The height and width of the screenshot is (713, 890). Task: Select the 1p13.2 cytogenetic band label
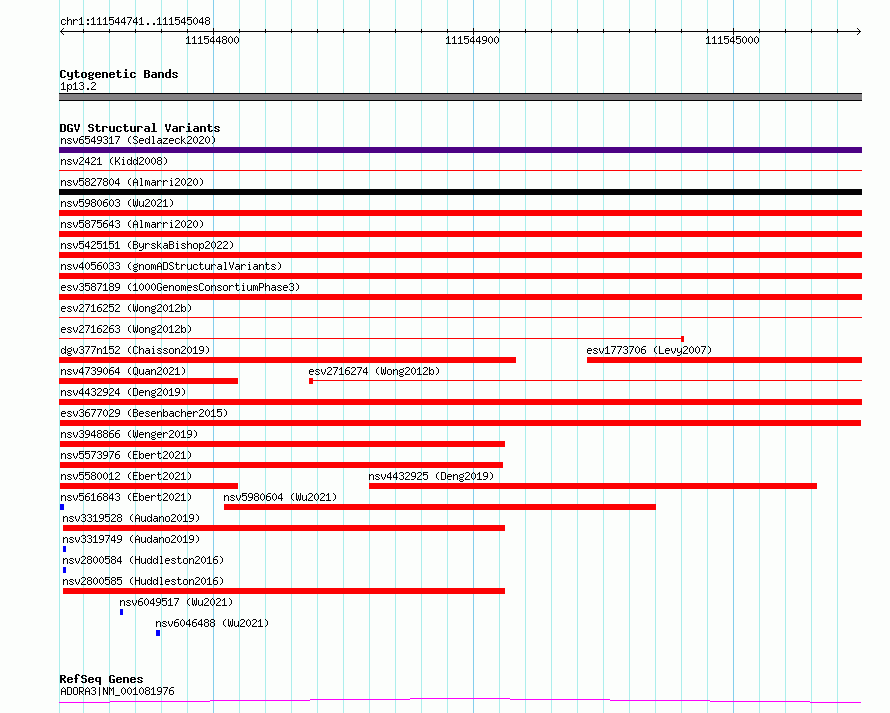(78, 86)
